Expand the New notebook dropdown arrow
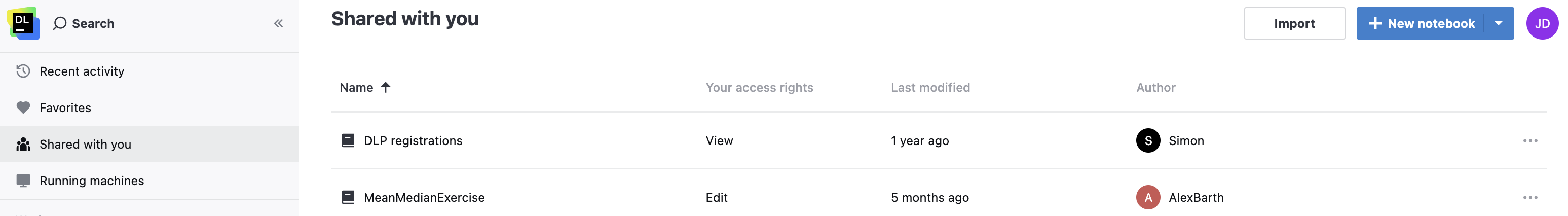This screenshot has height=216, width=1568. tap(1499, 24)
